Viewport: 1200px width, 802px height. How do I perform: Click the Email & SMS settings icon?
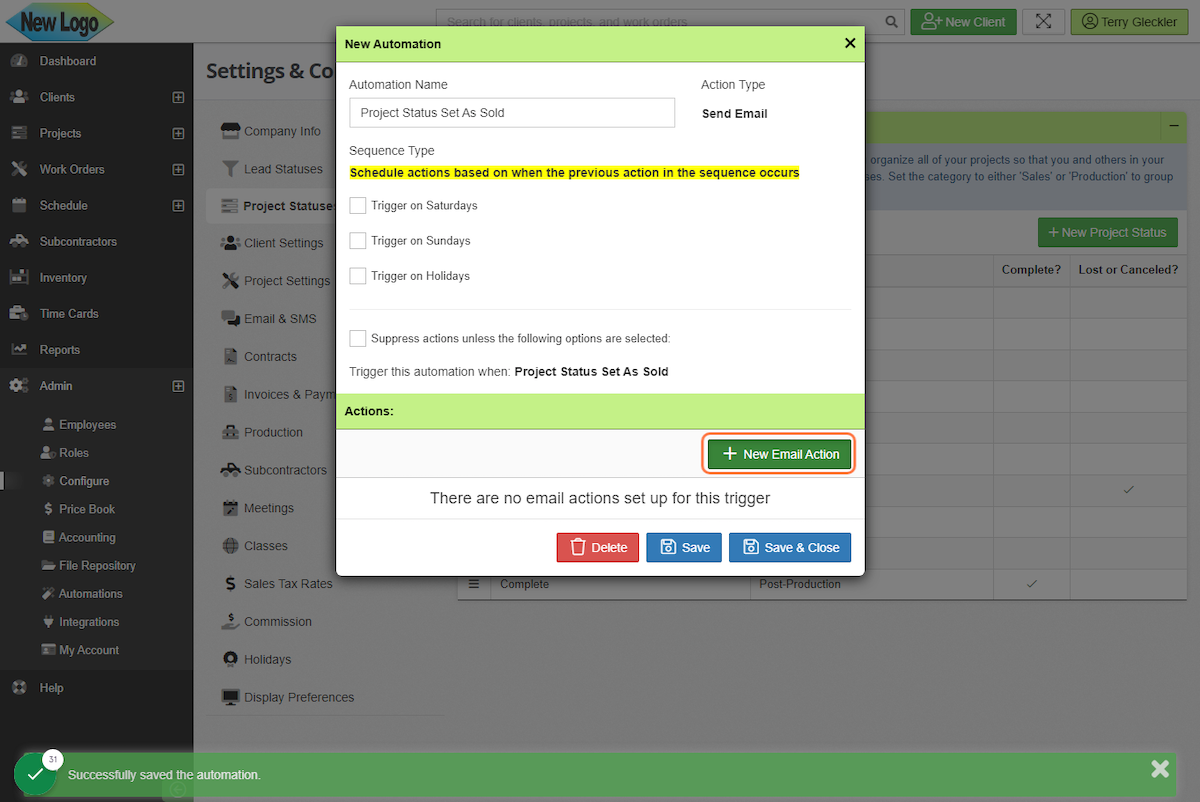230,318
